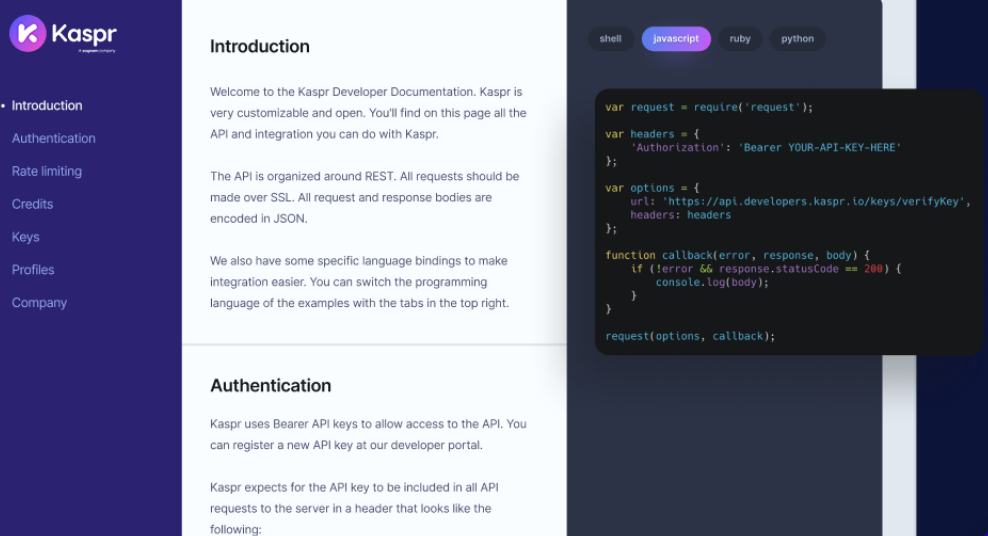Click the 'specific language bindings' paragraph

coord(359,282)
